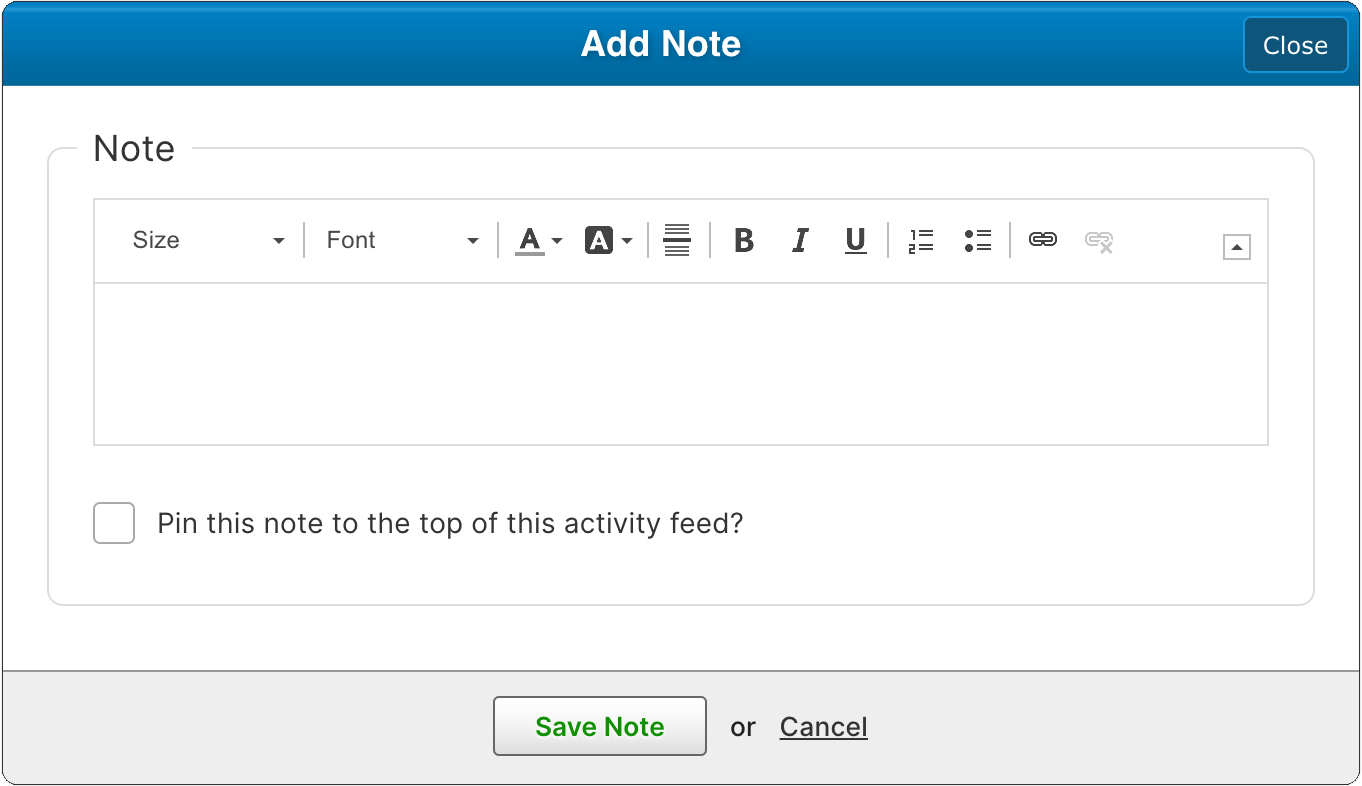The width and height of the screenshot is (1362, 786).
Task: Click inside the note text area
Action: pos(680,364)
